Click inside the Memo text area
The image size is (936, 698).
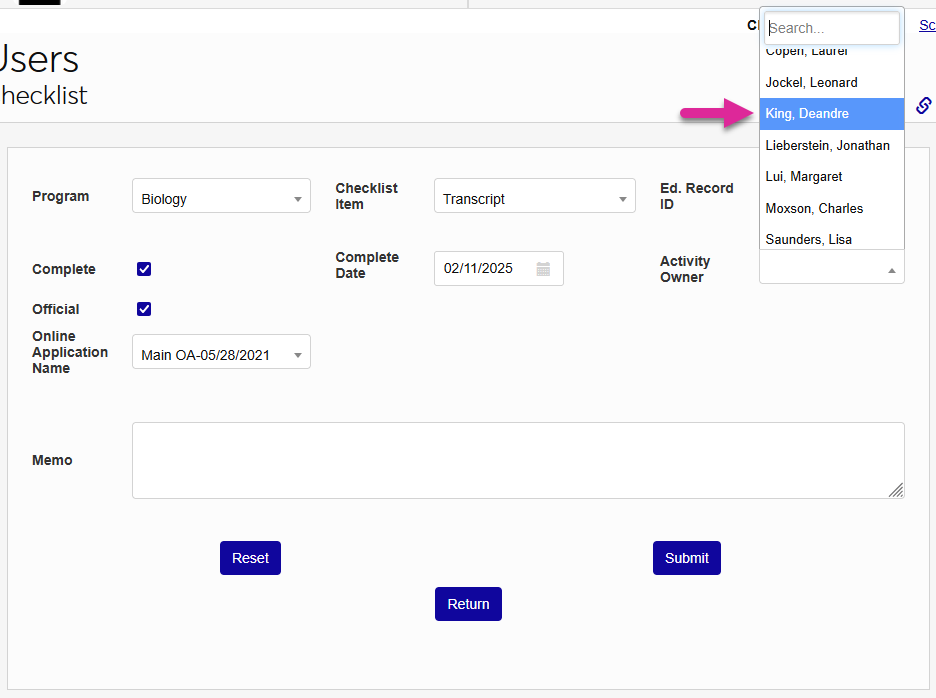[517, 460]
